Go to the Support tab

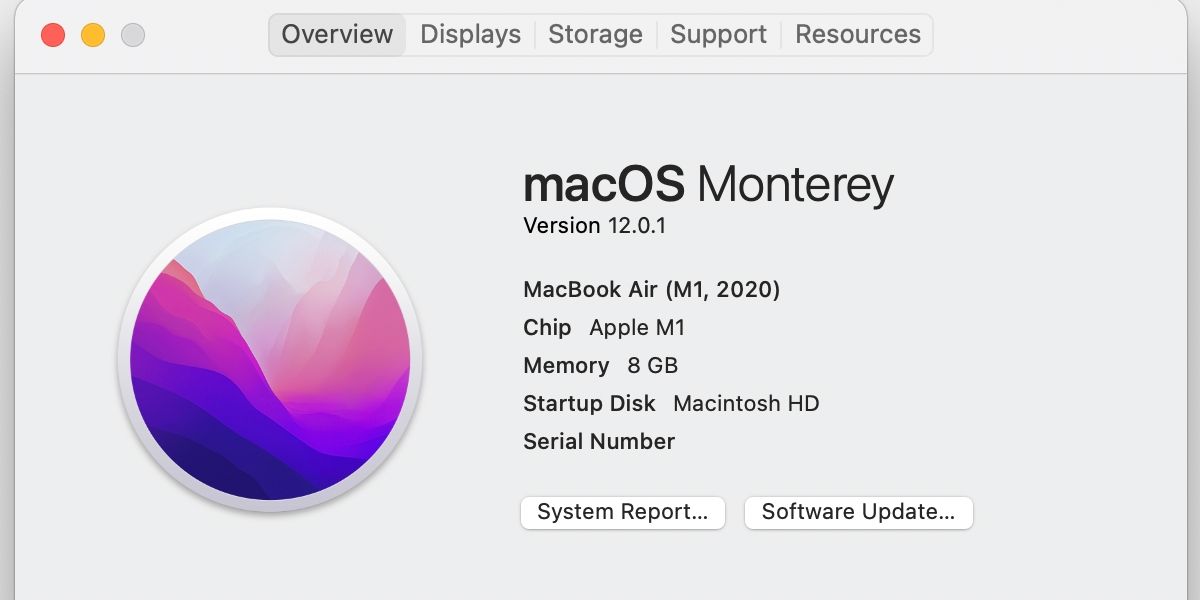tap(718, 35)
